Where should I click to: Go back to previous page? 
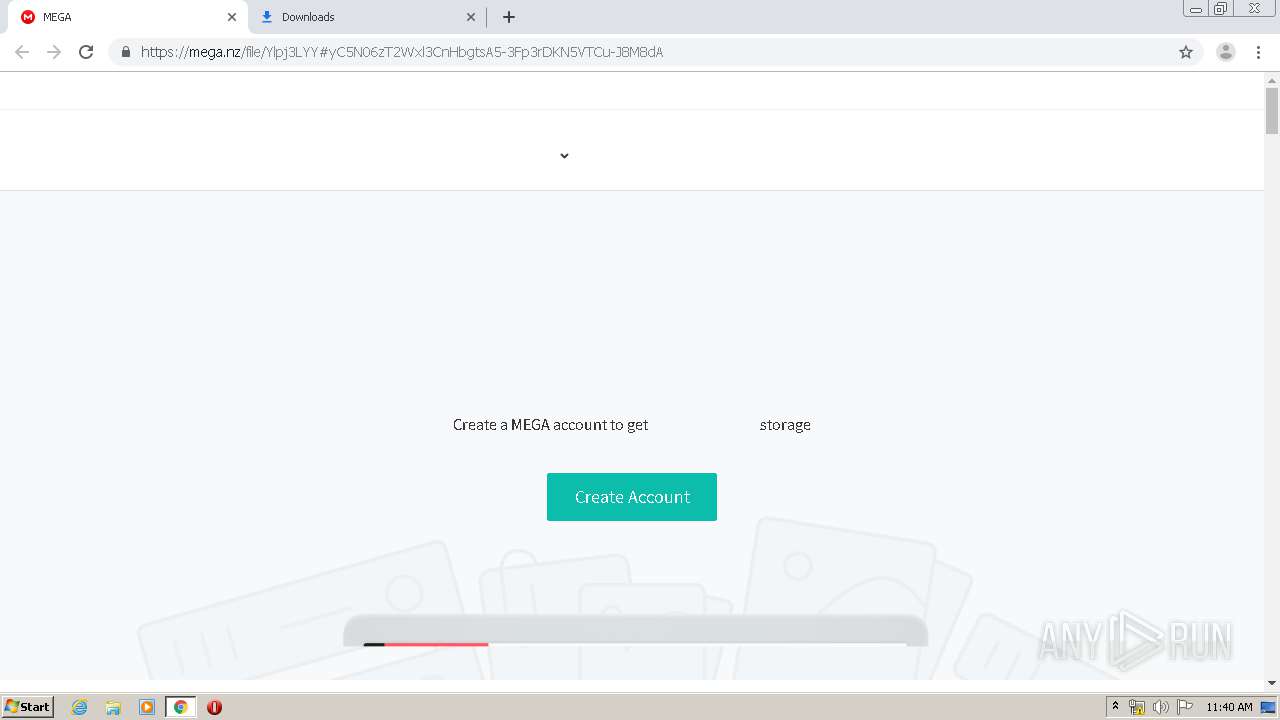22,52
